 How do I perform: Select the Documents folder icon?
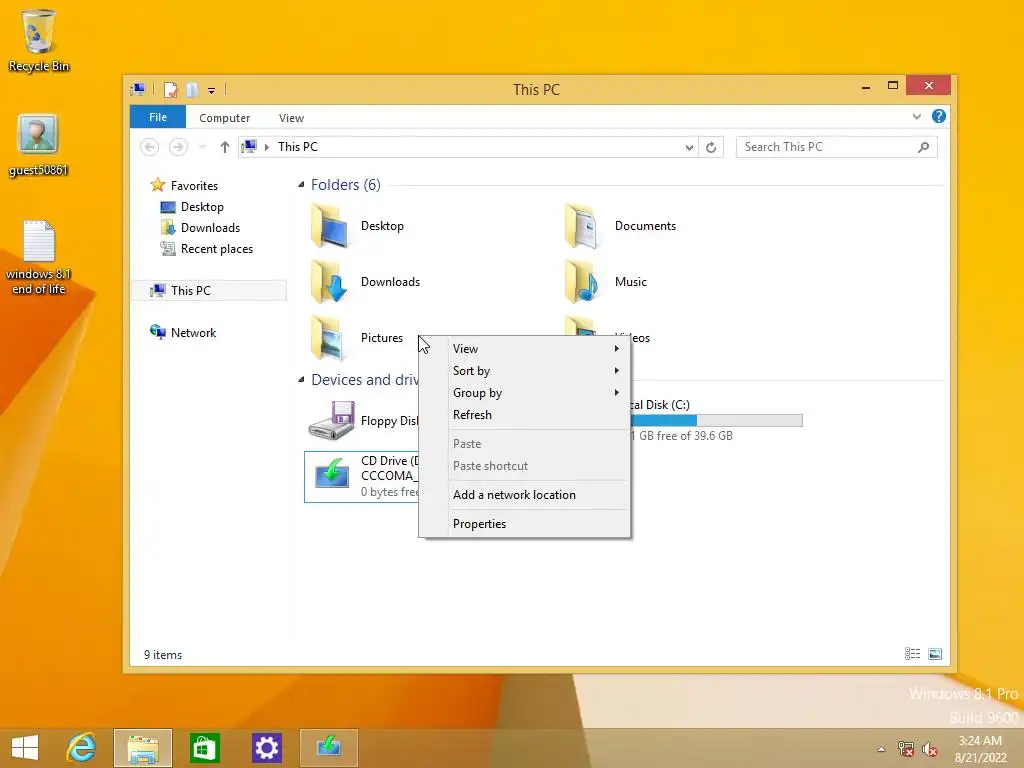[581, 225]
